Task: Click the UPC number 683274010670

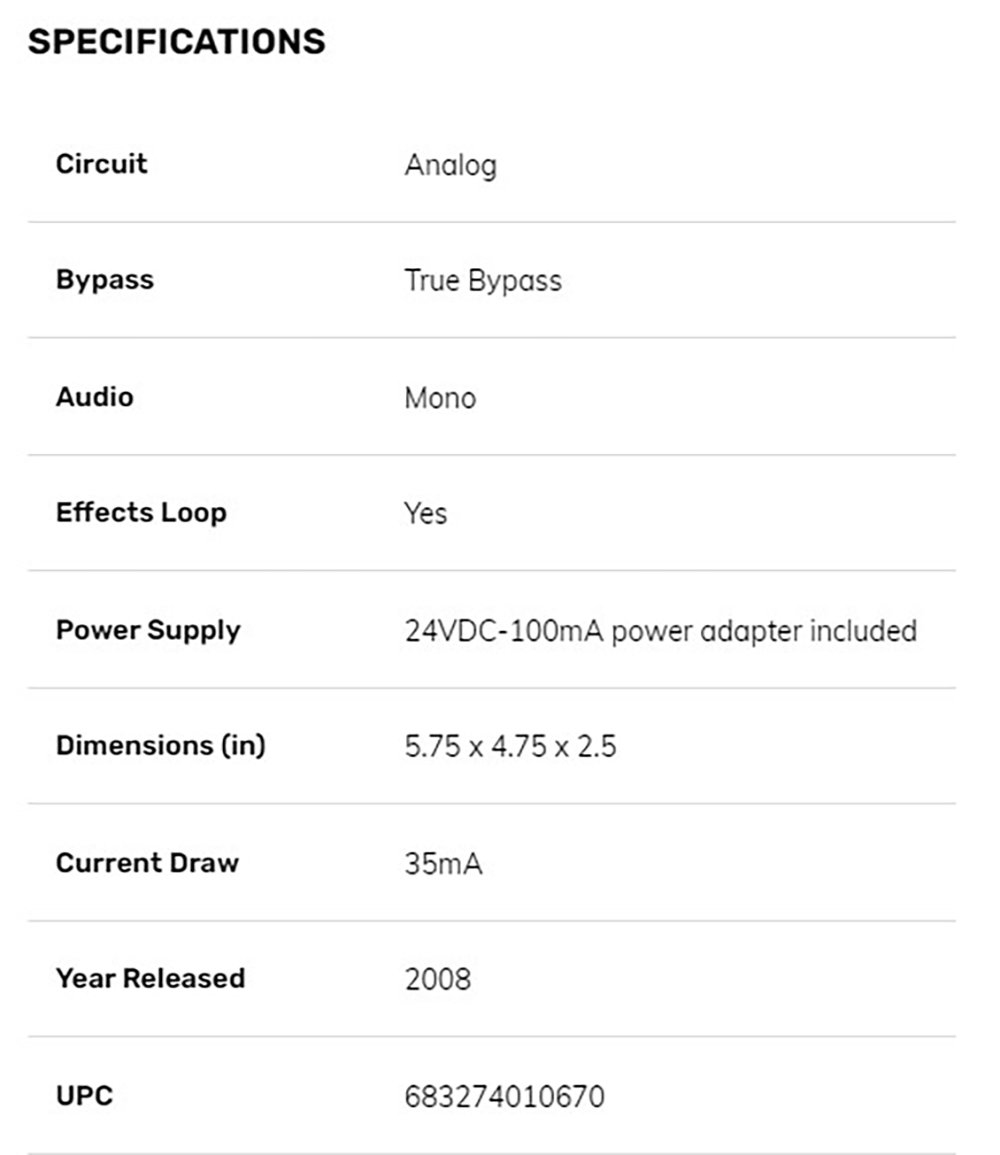Action: click(504, 1097)
